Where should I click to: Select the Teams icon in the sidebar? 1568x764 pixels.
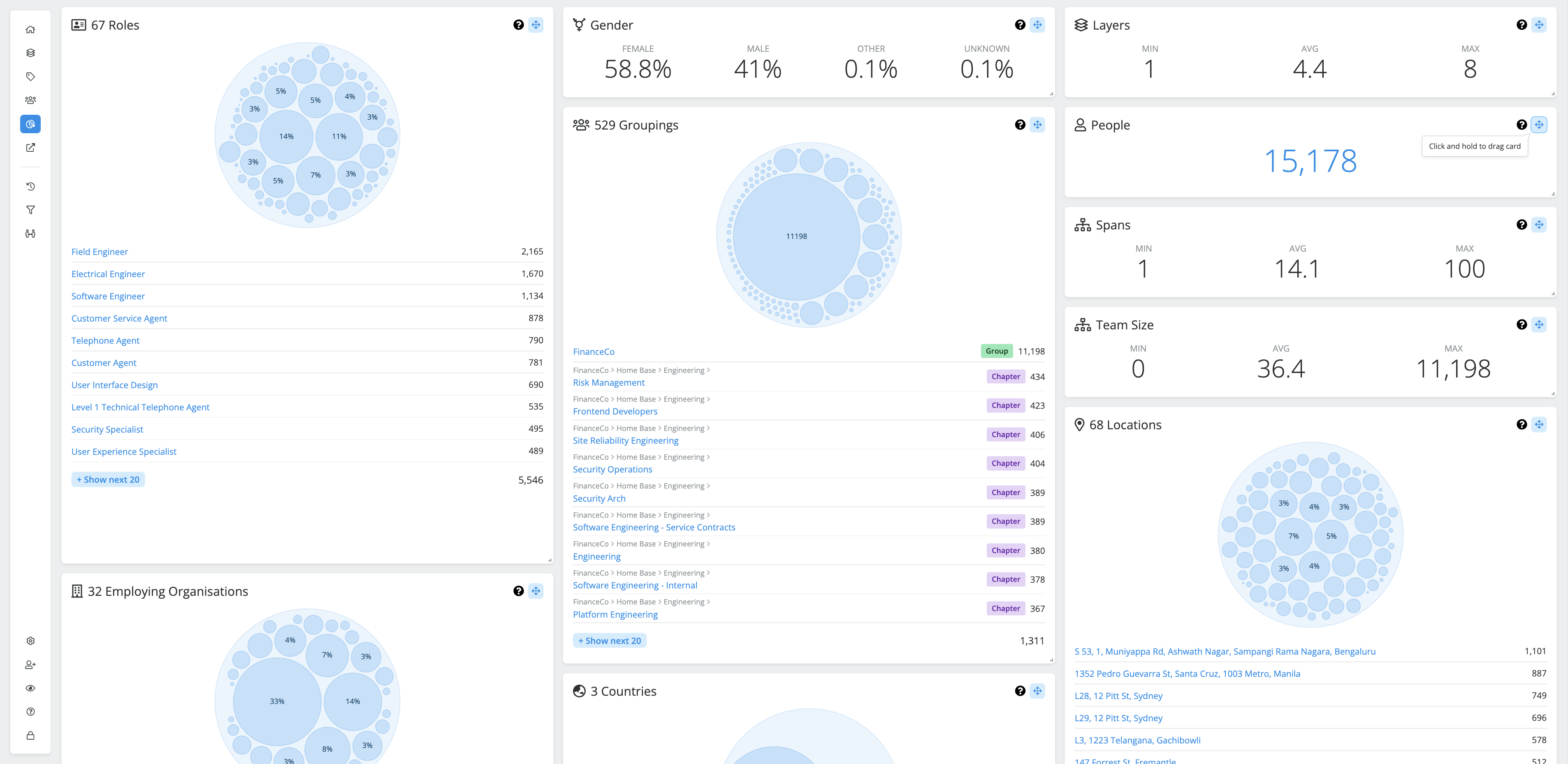point(30,99)
